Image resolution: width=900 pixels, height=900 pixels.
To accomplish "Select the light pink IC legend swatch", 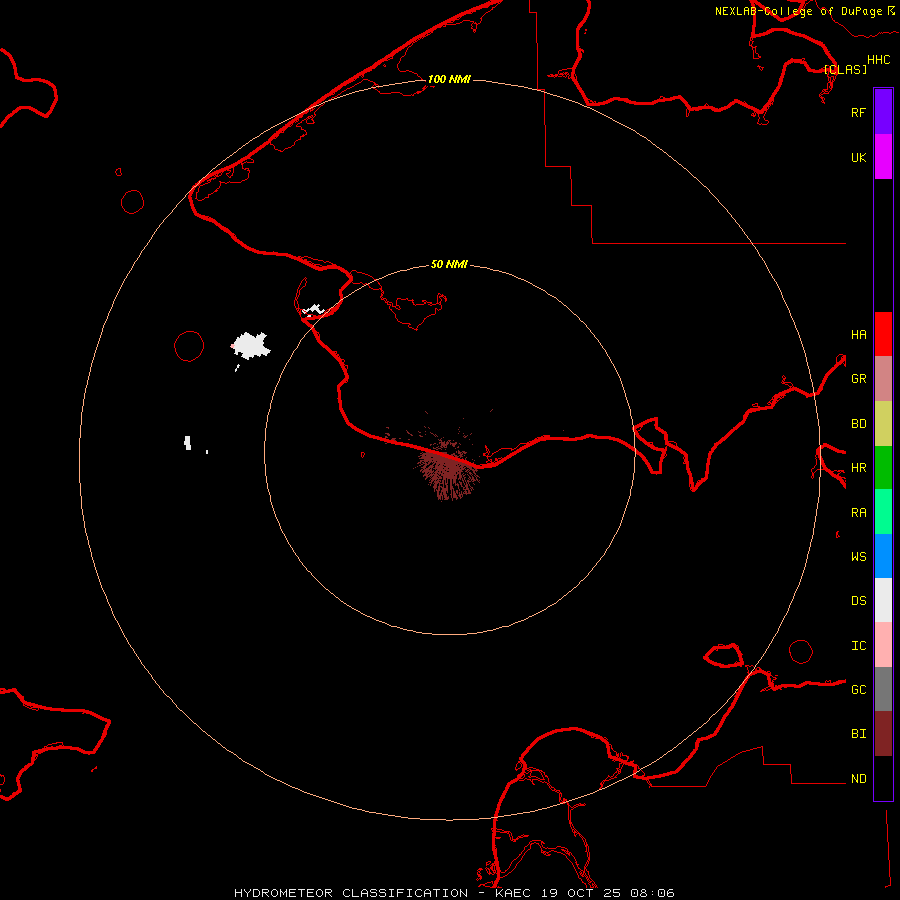I will (x=883, y=645).
